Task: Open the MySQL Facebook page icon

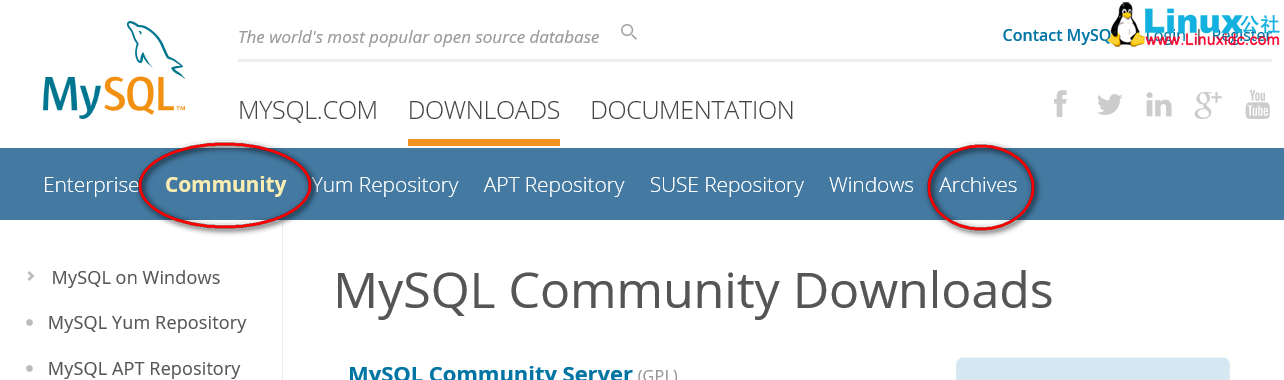Action: (1060, 104)
